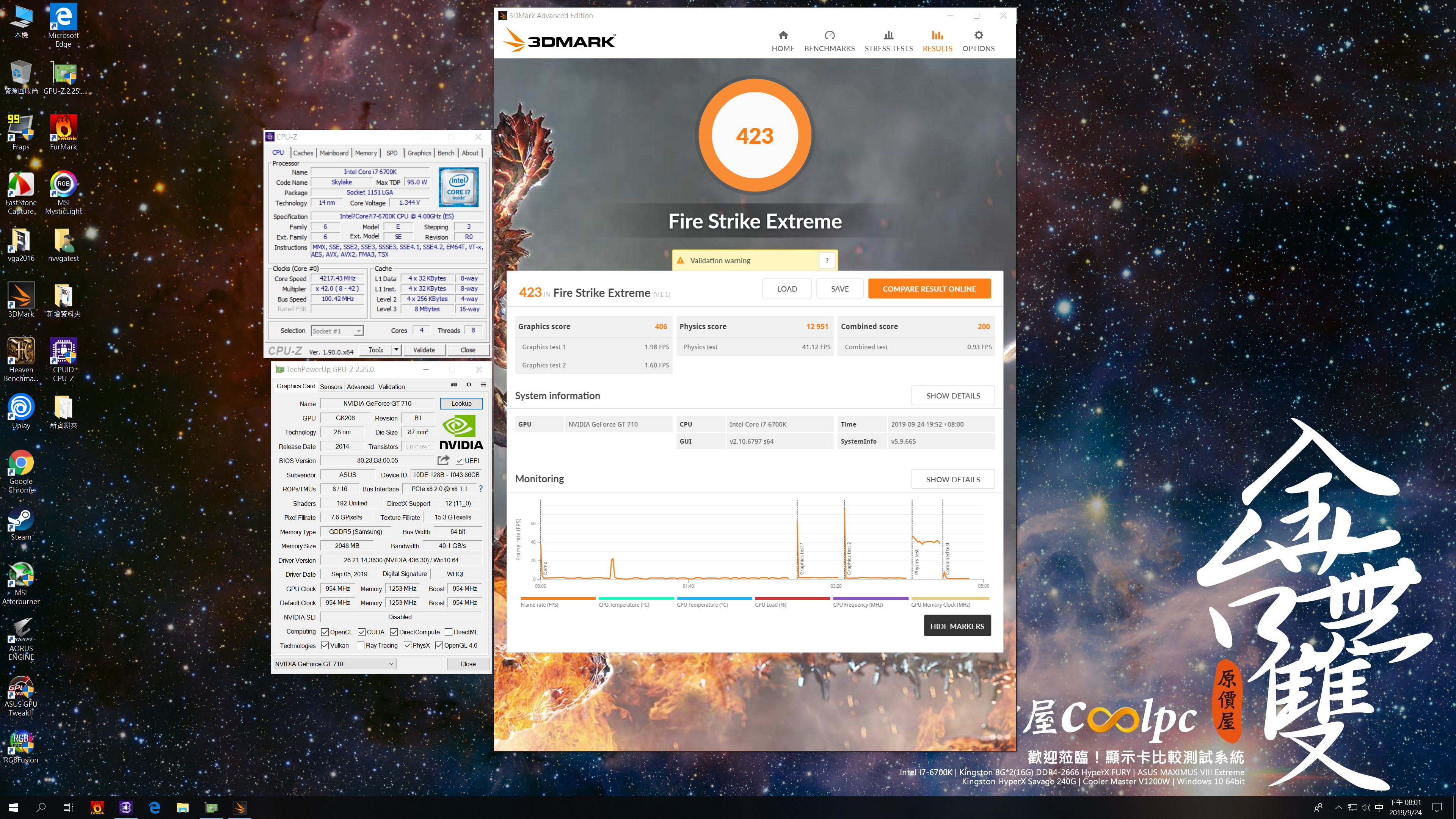Open the FurMark desktop icon
This screenshot has height=819, width=1456.
63,132
